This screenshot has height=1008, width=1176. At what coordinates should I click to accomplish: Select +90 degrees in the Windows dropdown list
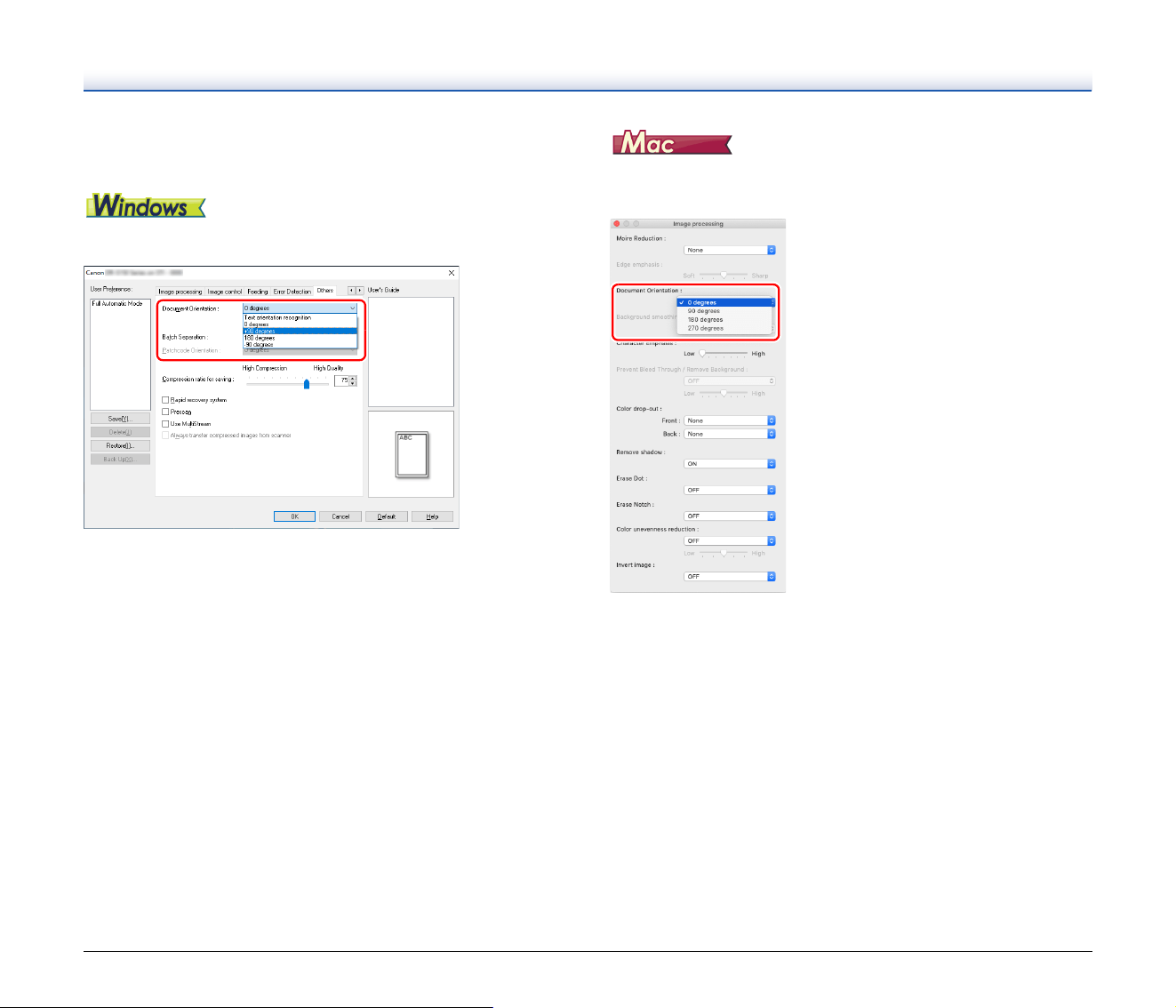pyautogui.click(x=300, y=332)
